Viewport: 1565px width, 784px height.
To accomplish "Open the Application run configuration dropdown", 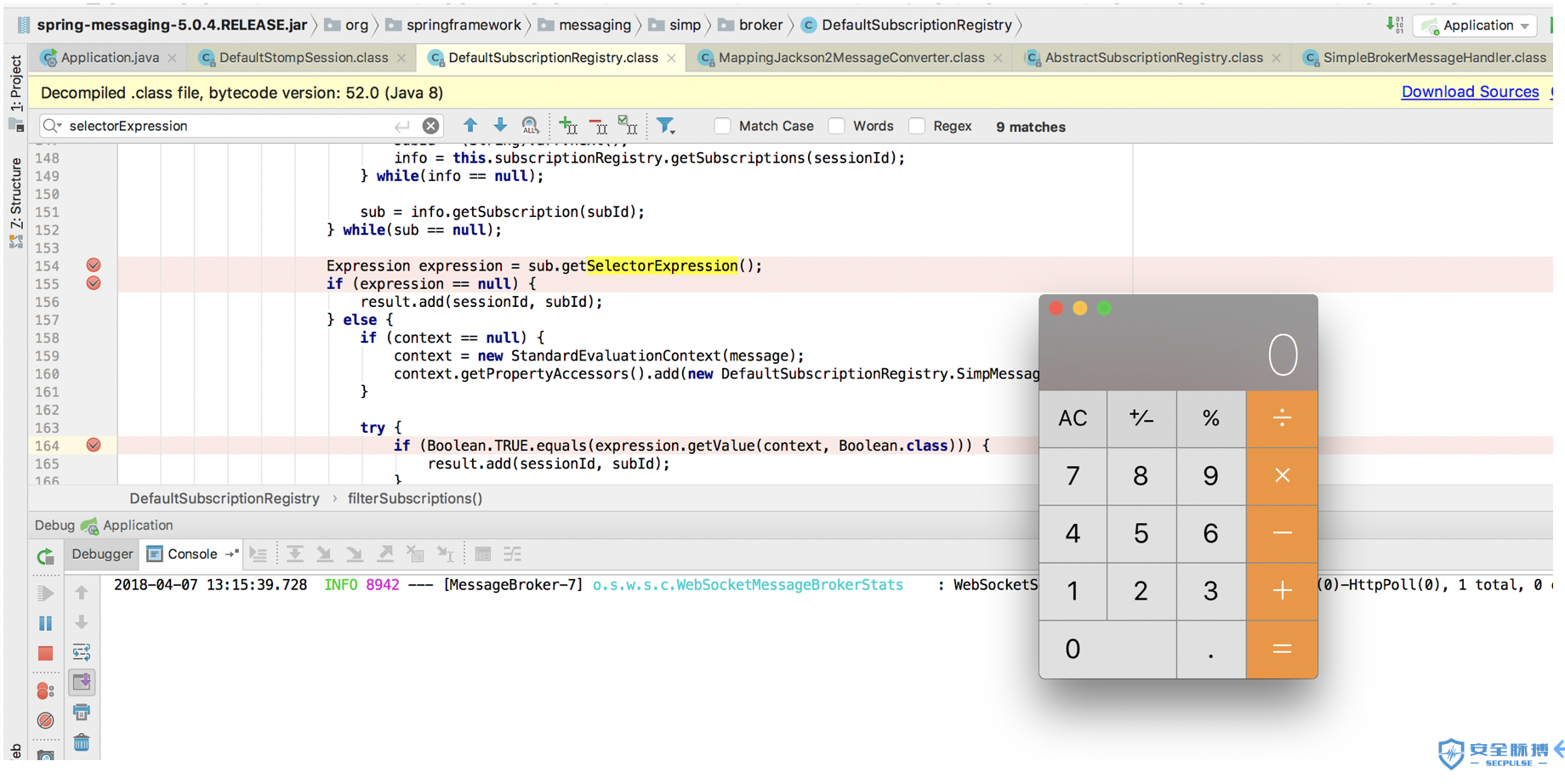I will (x=1478, y=26).
